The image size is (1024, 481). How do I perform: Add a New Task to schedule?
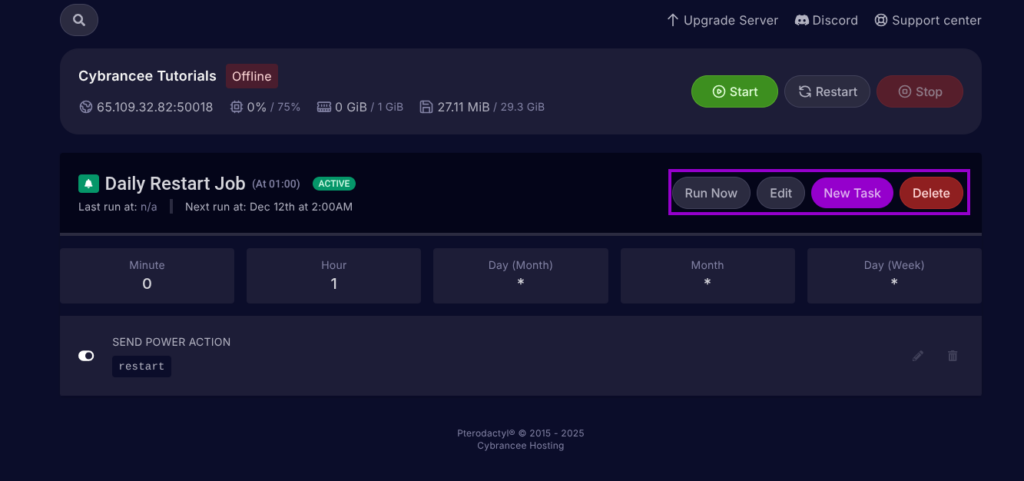pyautogui.click(x=852, y=193)
